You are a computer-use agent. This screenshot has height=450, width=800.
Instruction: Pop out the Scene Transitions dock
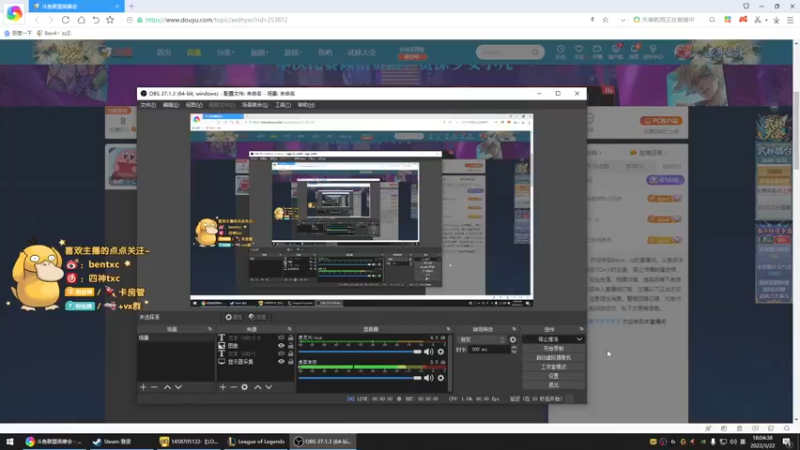(x=514, y=329)
